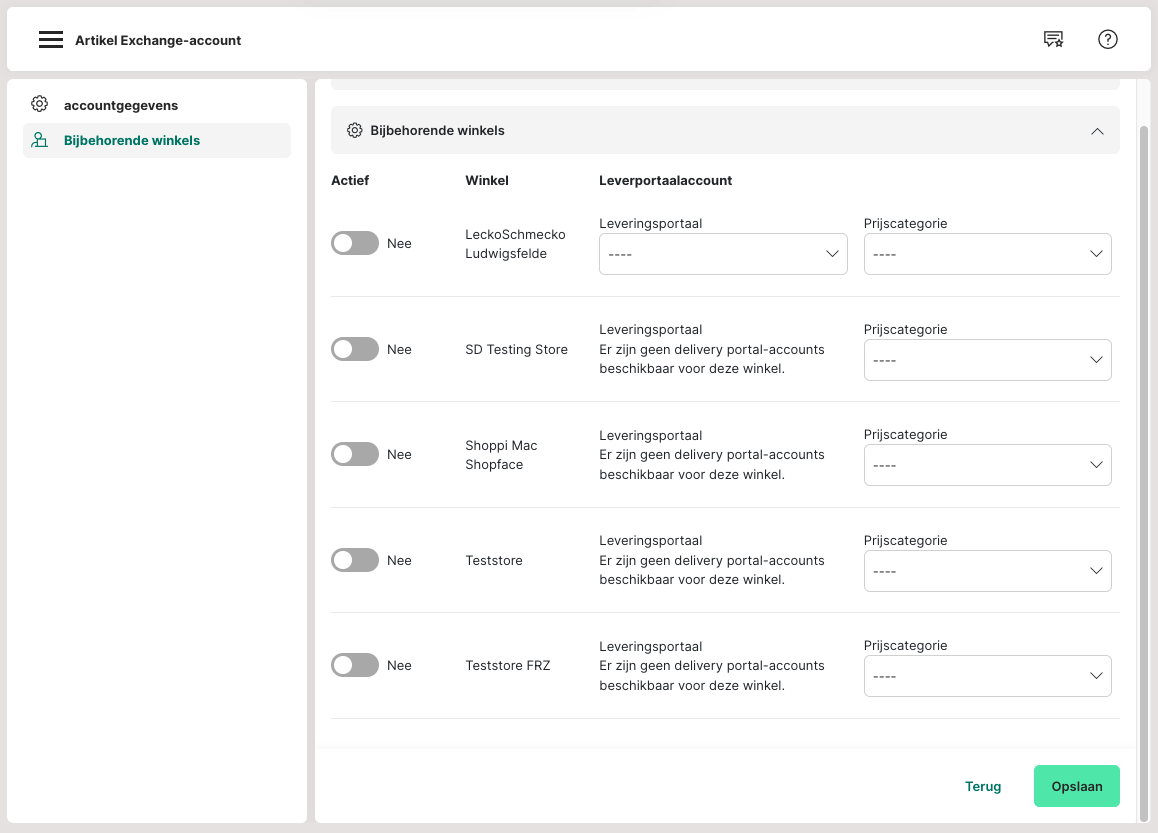Turn on the Shoppi Mac Shopface toggle
This screenshot has width=1158, height=833.
pyautogui.click(x=354, y=454)
